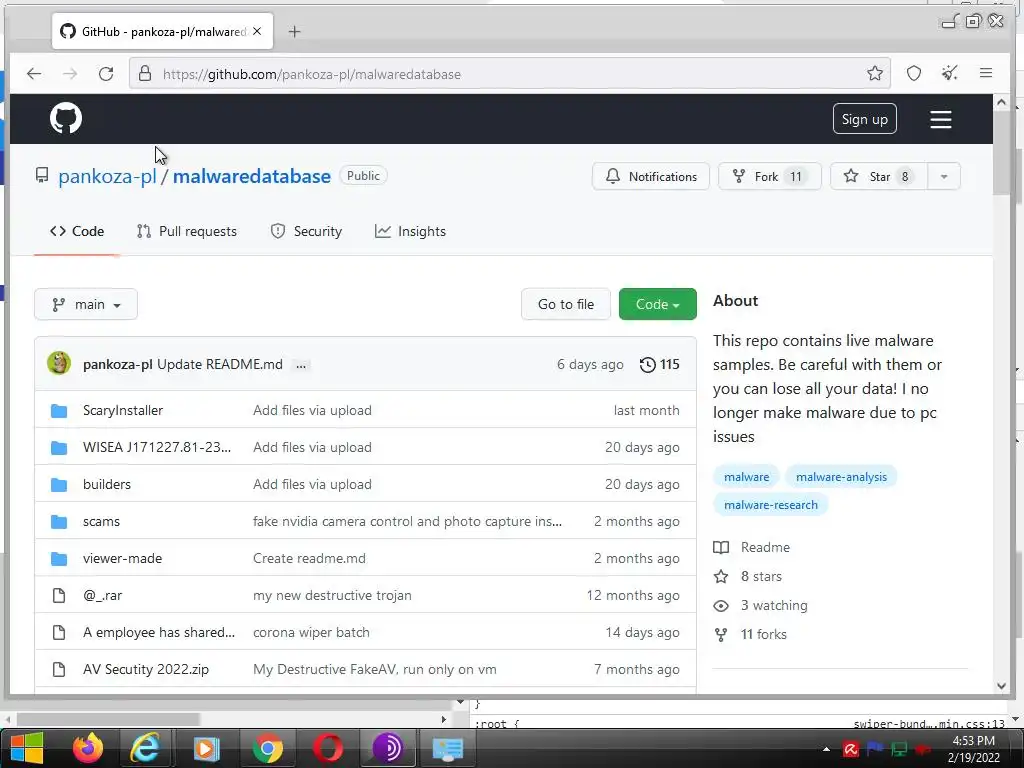Click the site padlock security icon
Image resolution: width=1024 pixels, height=768 pixels.
pos(145,73)
